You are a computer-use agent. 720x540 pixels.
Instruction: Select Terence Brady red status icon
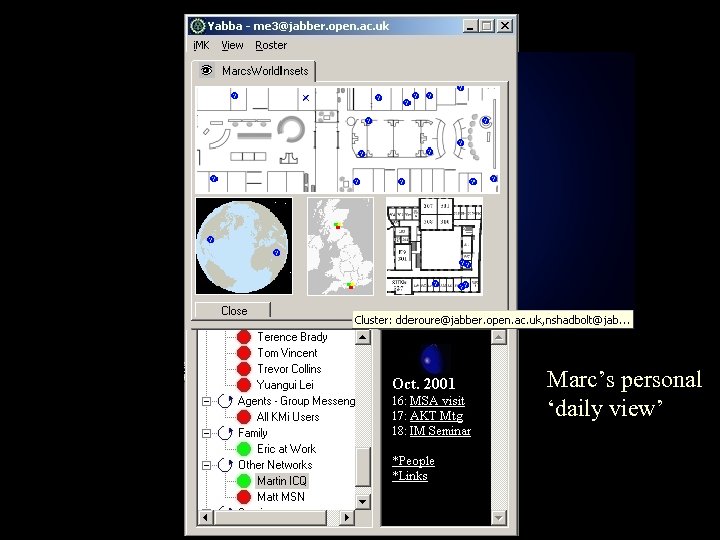(x=244, y=337)
